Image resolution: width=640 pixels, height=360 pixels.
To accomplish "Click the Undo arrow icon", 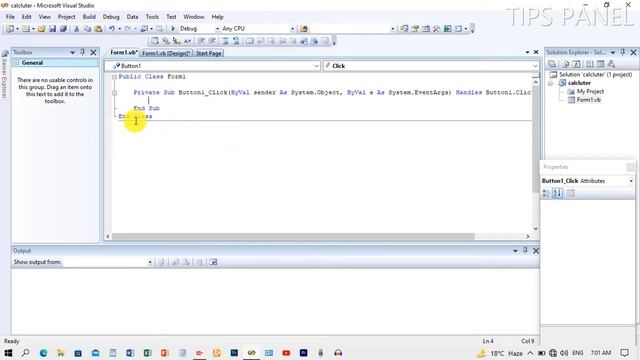I will (x=111, y=29).
